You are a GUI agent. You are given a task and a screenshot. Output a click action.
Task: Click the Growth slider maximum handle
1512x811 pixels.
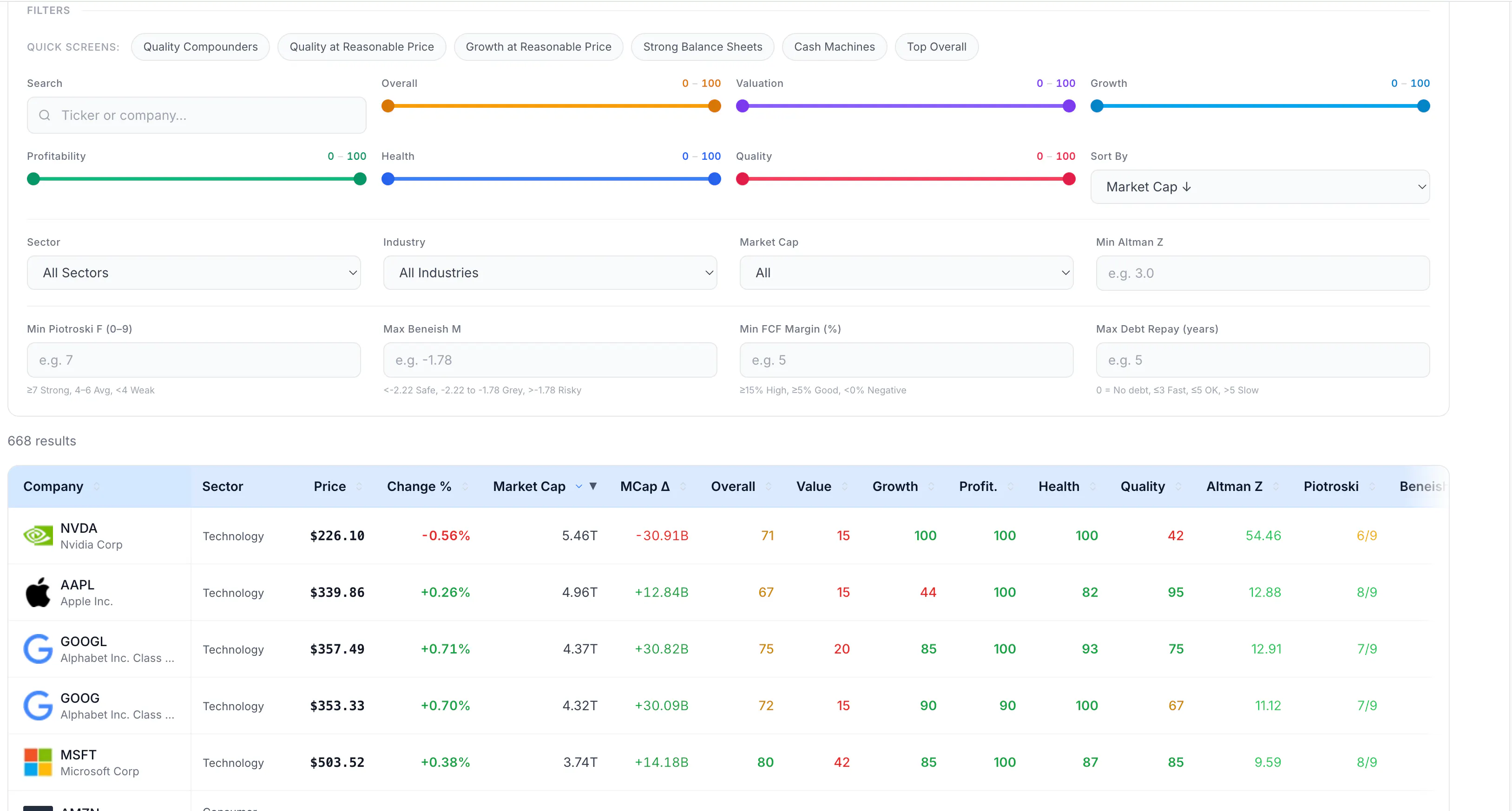[1423, 106]
